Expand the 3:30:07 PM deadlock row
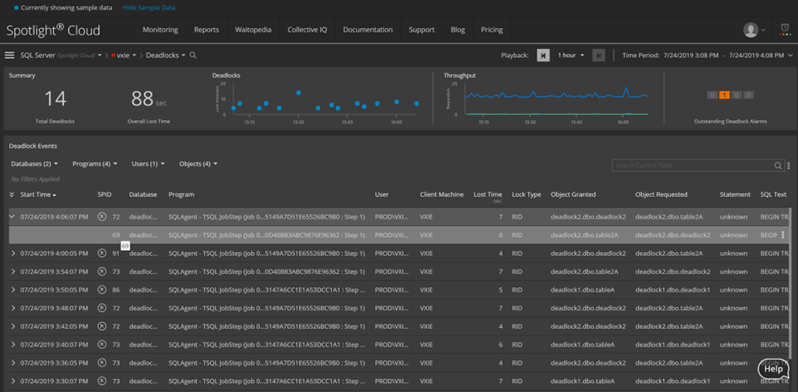Viewport: 798px width, 392px height. (x=13, y=381)
